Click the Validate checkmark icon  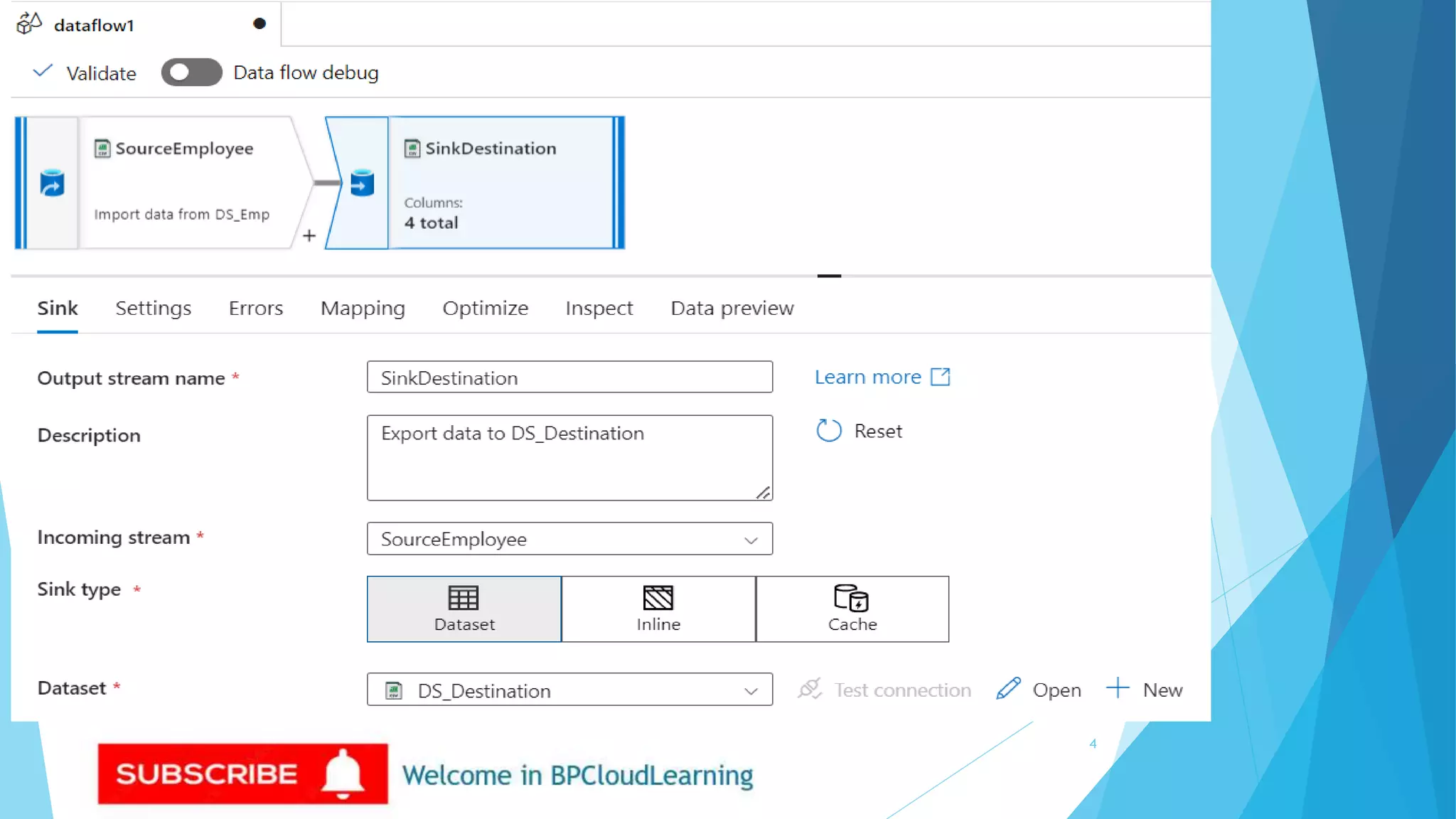pos(43,71)
